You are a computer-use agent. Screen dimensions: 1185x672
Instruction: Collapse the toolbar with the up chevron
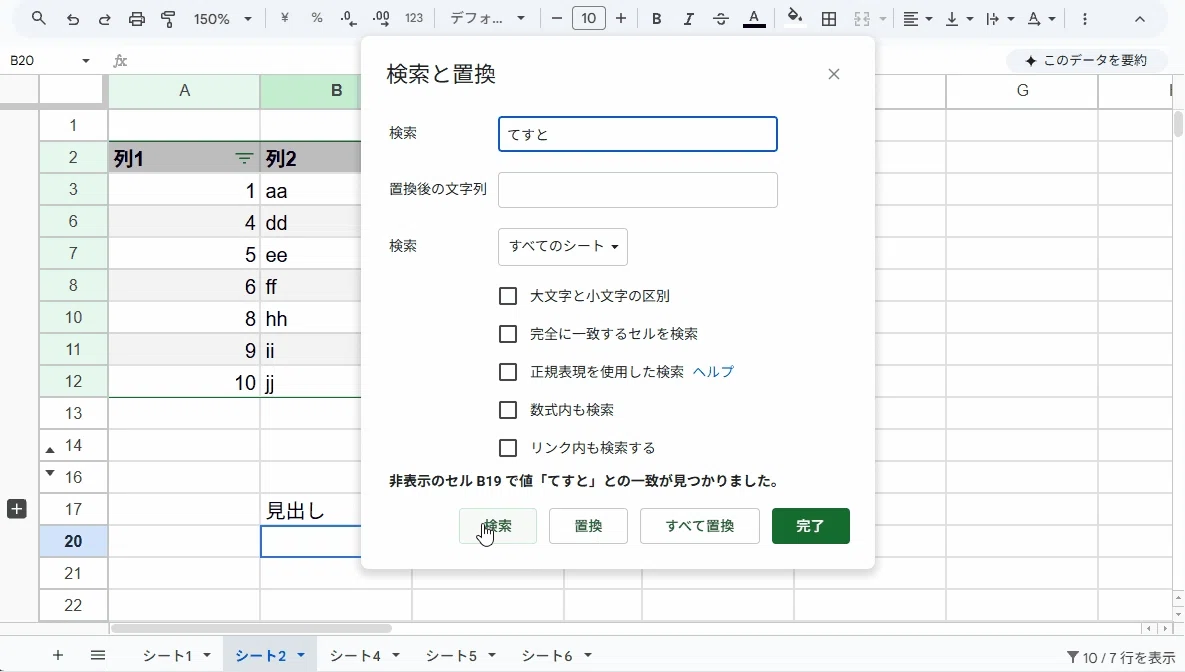1140,19
